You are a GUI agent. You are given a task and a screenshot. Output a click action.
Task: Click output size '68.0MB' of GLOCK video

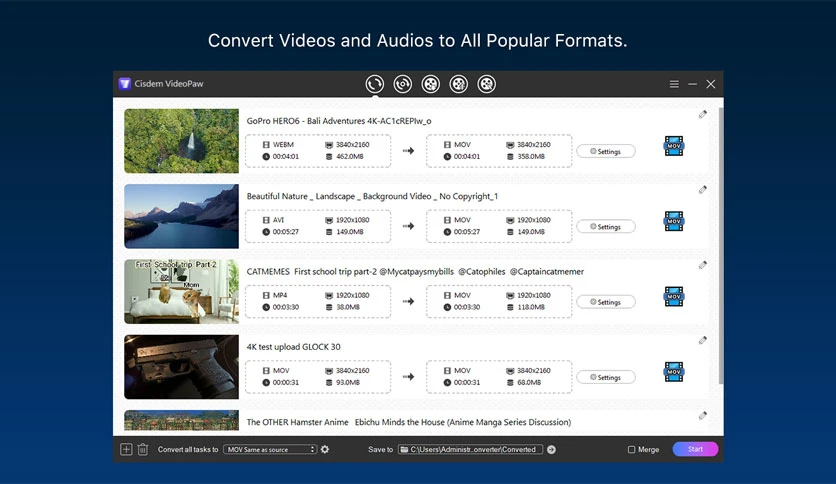pos(529,382)
